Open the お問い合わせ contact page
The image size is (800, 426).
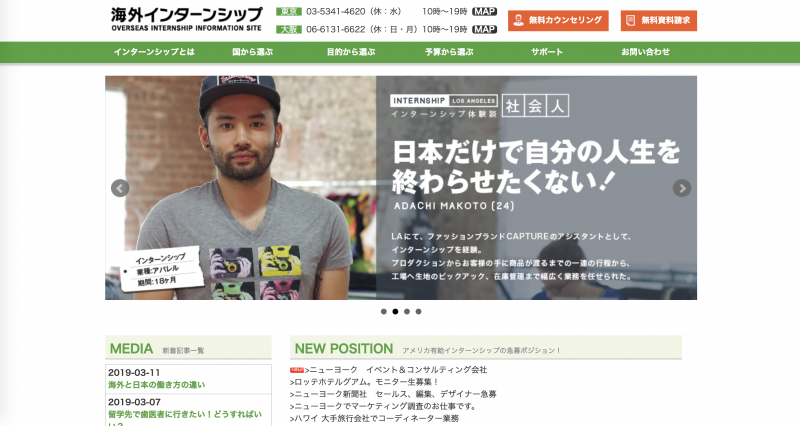pos(645,52)
